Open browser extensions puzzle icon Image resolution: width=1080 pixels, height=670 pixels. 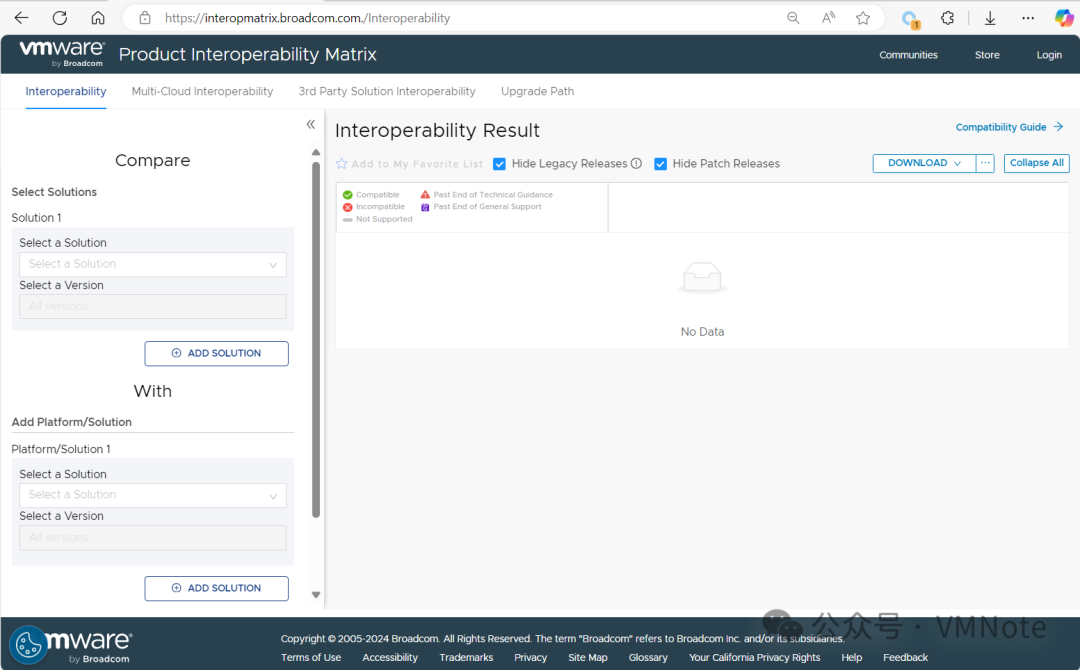pyautogui.click(x=948, y=18)
